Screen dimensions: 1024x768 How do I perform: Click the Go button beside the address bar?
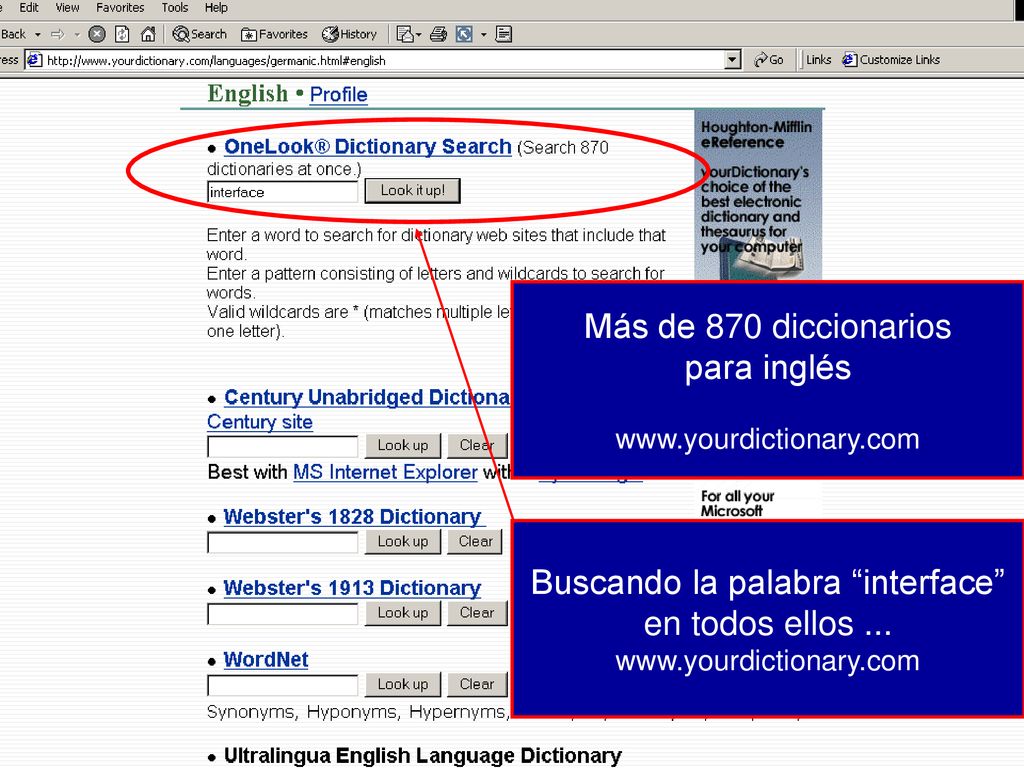tap(769, 60)
